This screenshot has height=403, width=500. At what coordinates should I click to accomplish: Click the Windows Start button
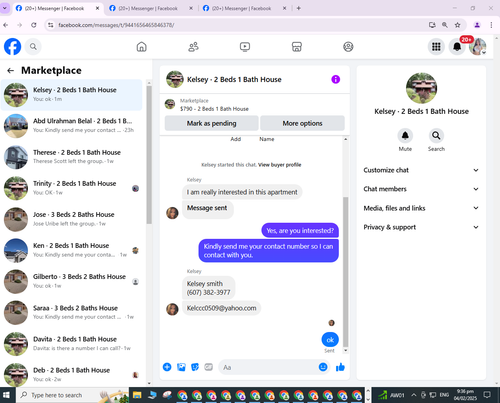point(6,395)
